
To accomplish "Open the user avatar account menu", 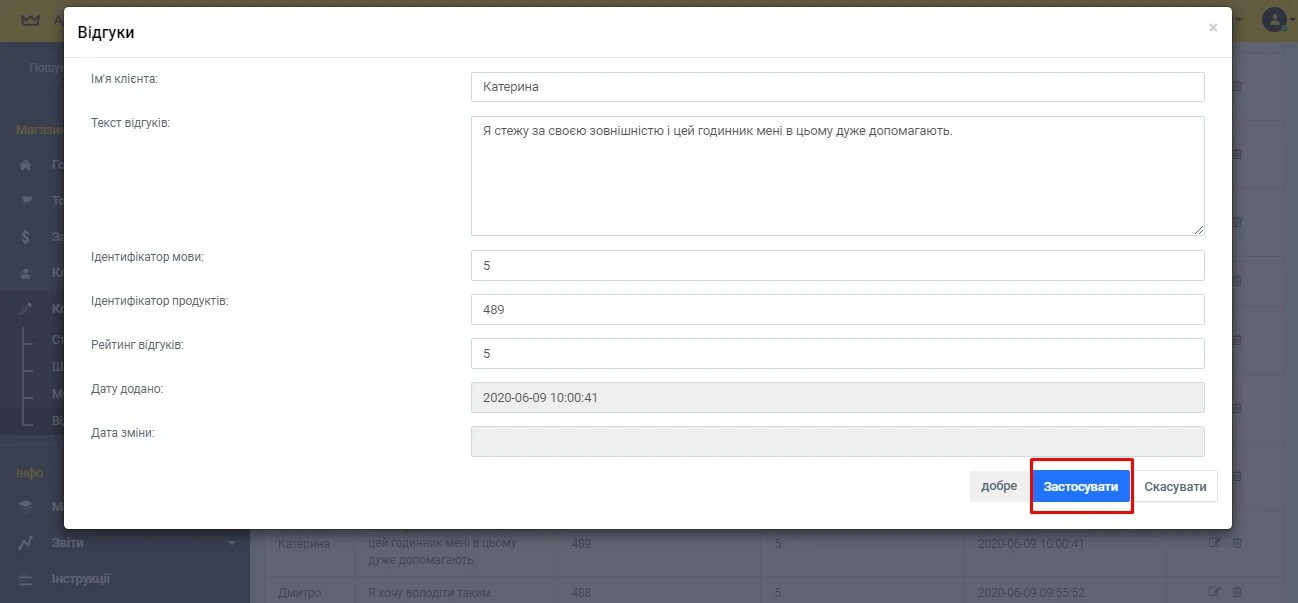I will [1273, 20].
